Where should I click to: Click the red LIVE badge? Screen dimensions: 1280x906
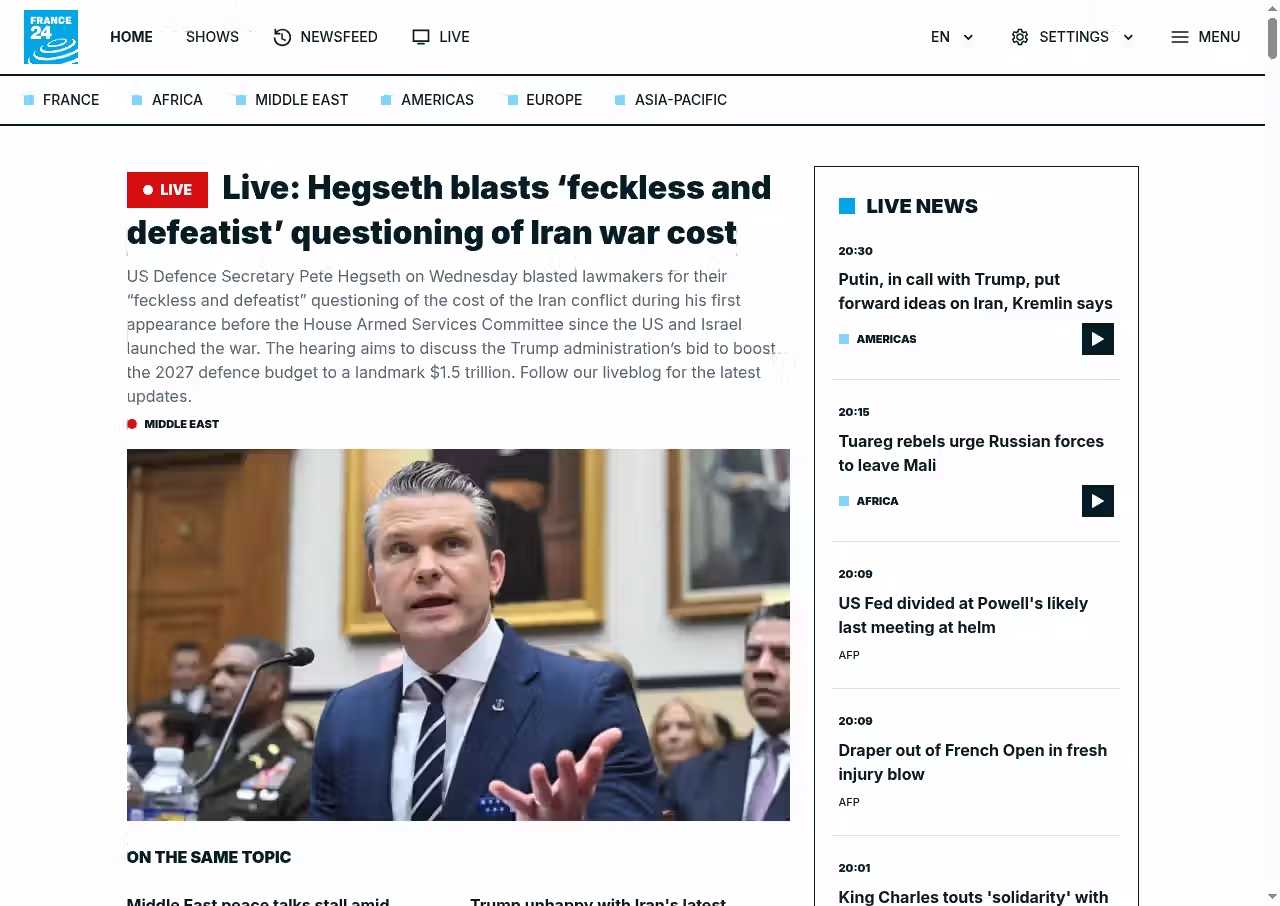167,190
